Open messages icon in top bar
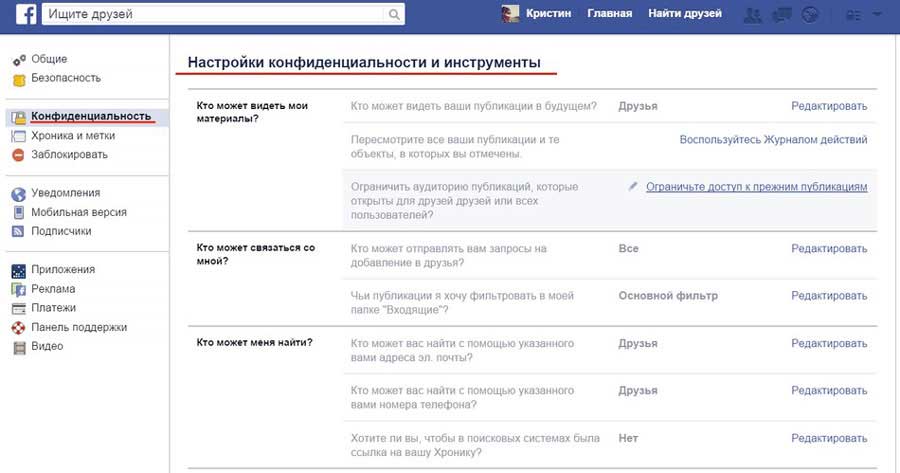Viewport: 900px width, 473px height. pyautogui.click(x=782, y=15)
